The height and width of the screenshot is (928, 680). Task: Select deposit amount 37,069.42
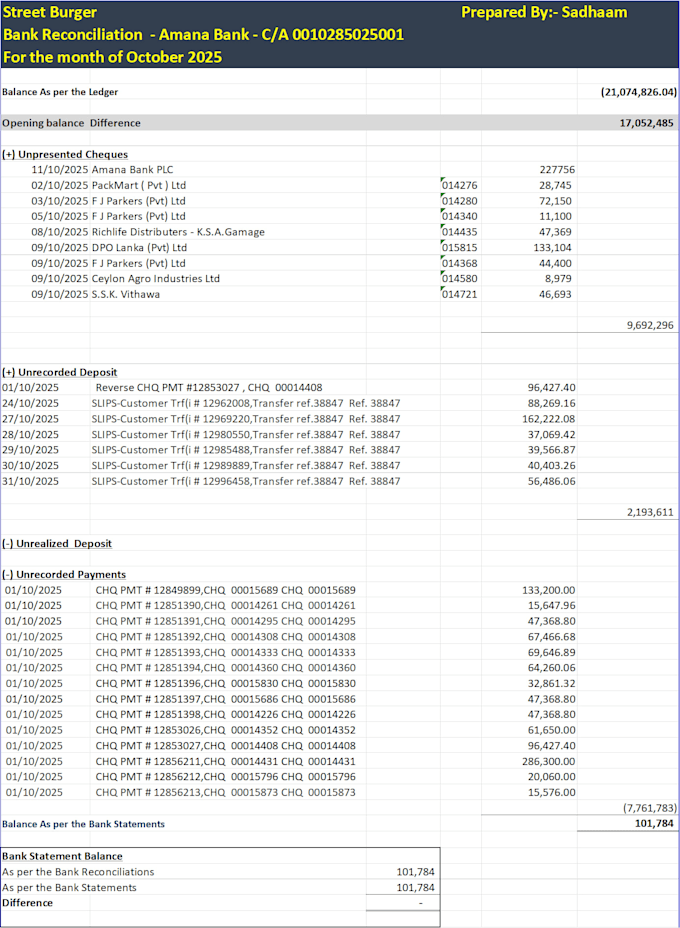552,434
